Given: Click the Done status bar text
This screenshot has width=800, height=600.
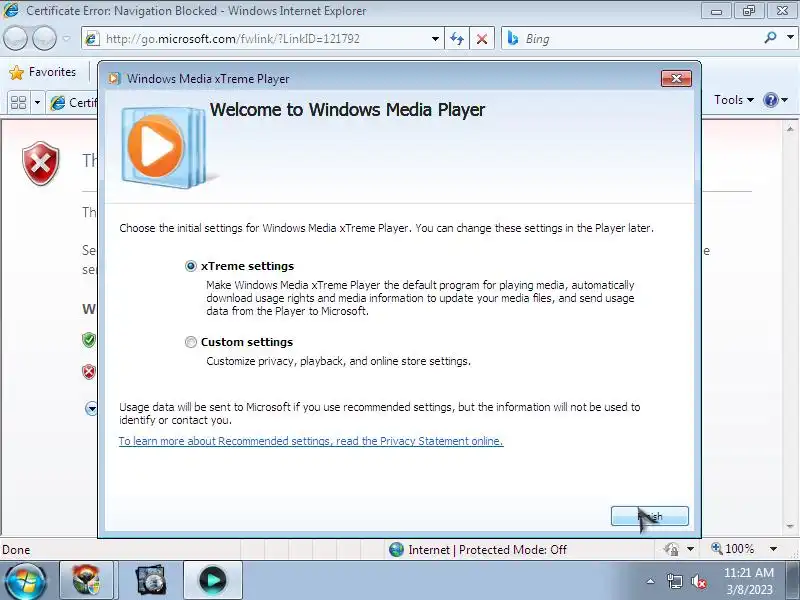Looking at the screenshot, I should [16, 550].
